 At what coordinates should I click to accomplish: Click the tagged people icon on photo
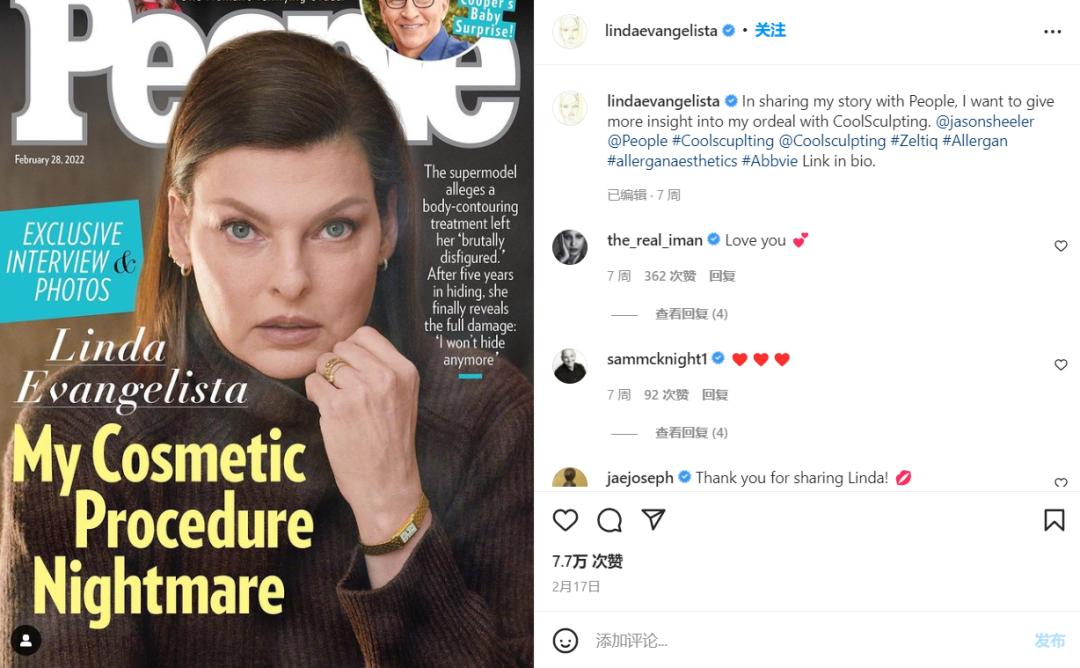[x=26, y=640]
